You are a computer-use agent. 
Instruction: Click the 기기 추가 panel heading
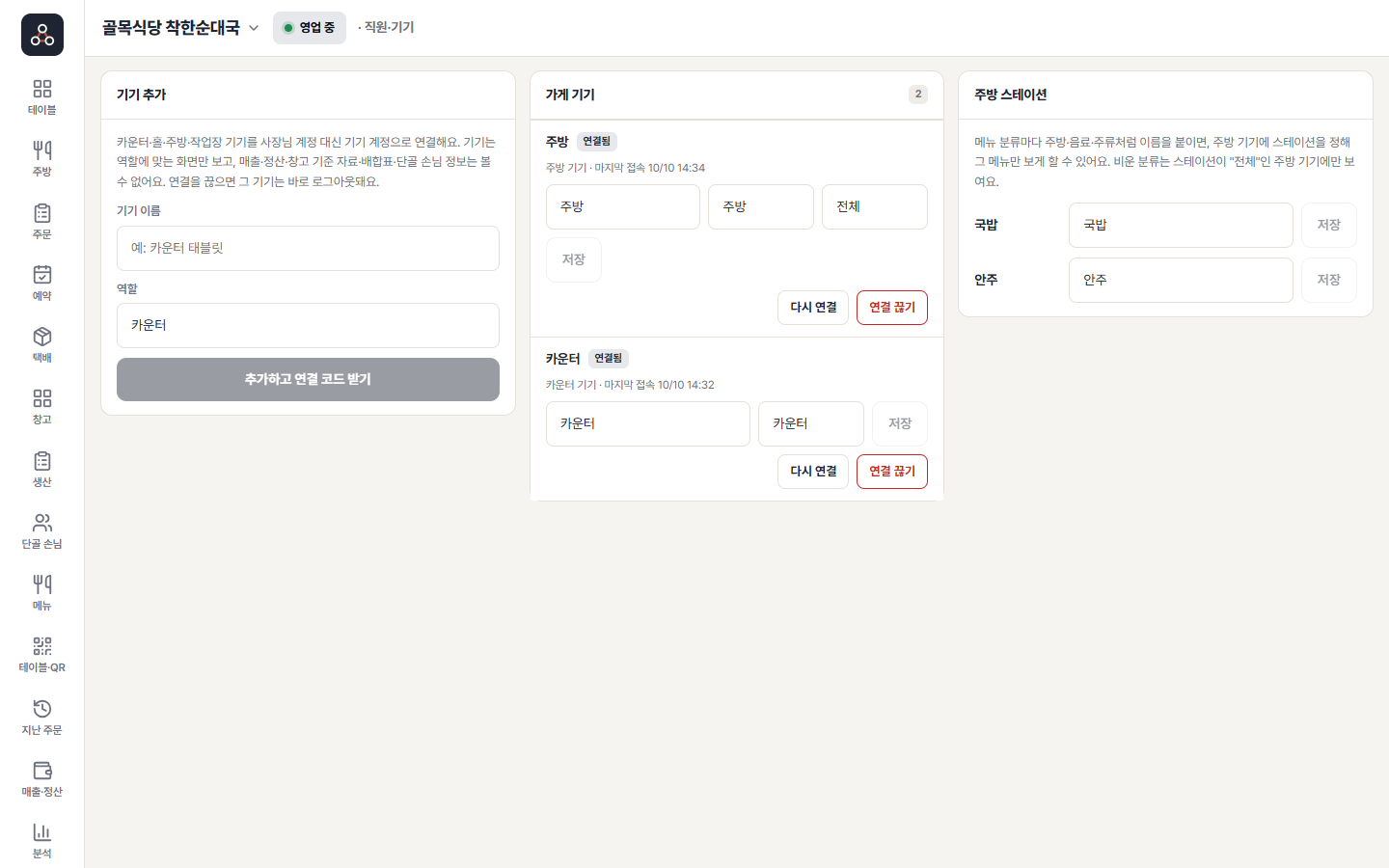coord(142,95)
